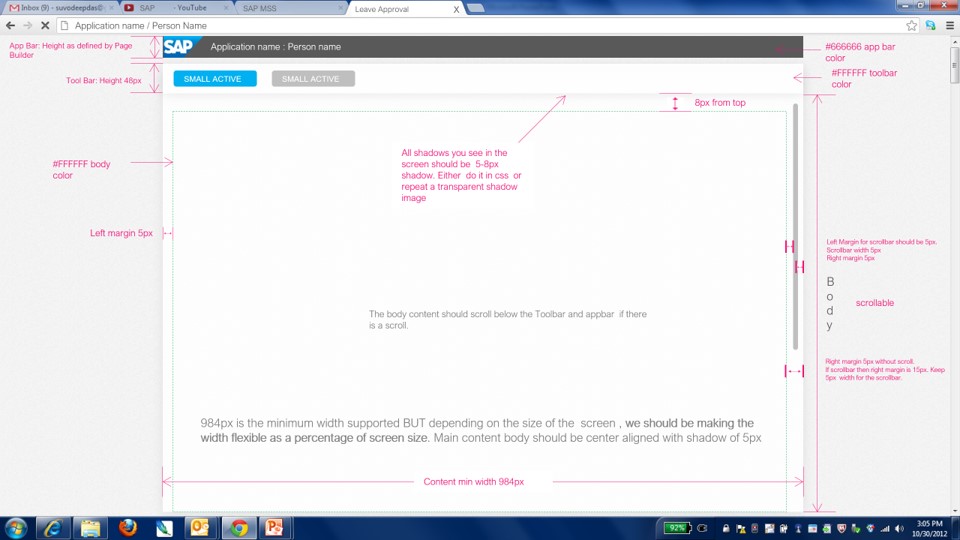Viewport: 960px width, 540px height.
Task: Open Windows Explorer folder in the taskbar
Action: pos(90,527)
